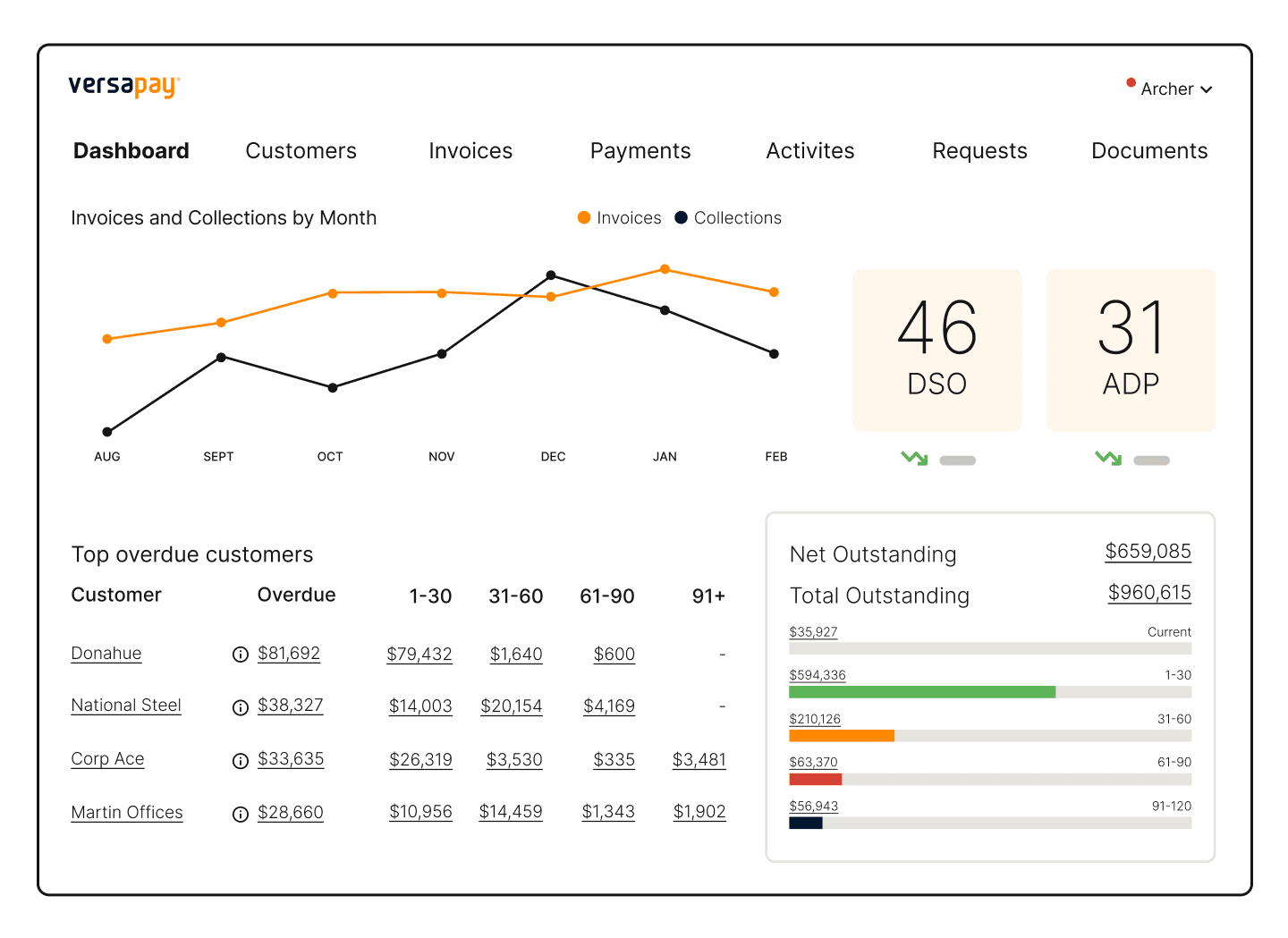Click the green 1-30 aging progress bar
1288x938 pixels.
click(x=921, y=691)
